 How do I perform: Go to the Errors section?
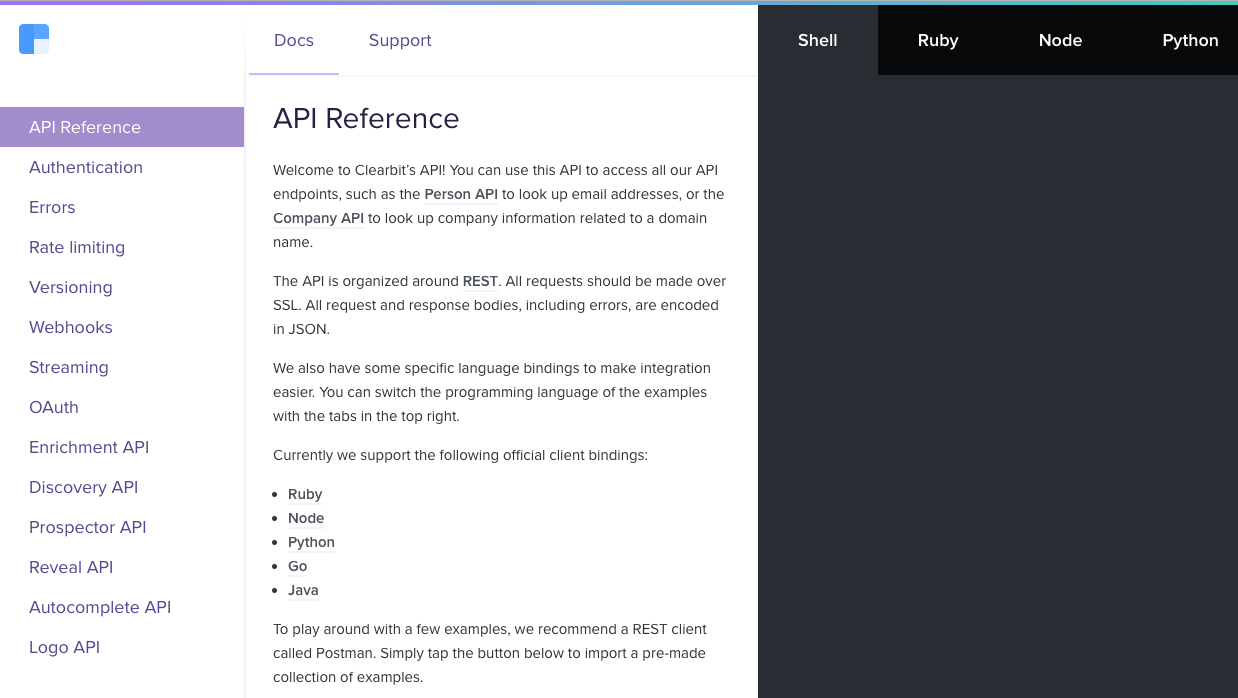click(52, 207)
